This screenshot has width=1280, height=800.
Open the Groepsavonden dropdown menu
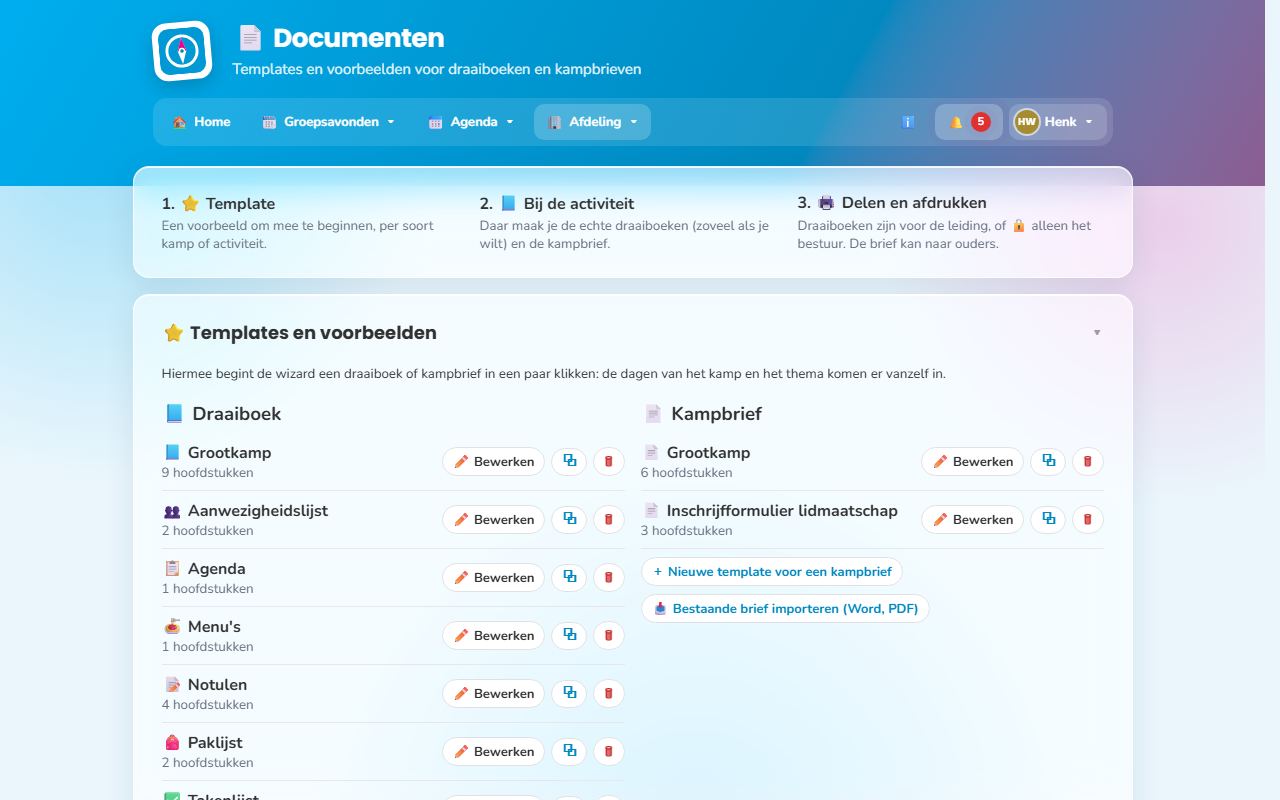328,122
